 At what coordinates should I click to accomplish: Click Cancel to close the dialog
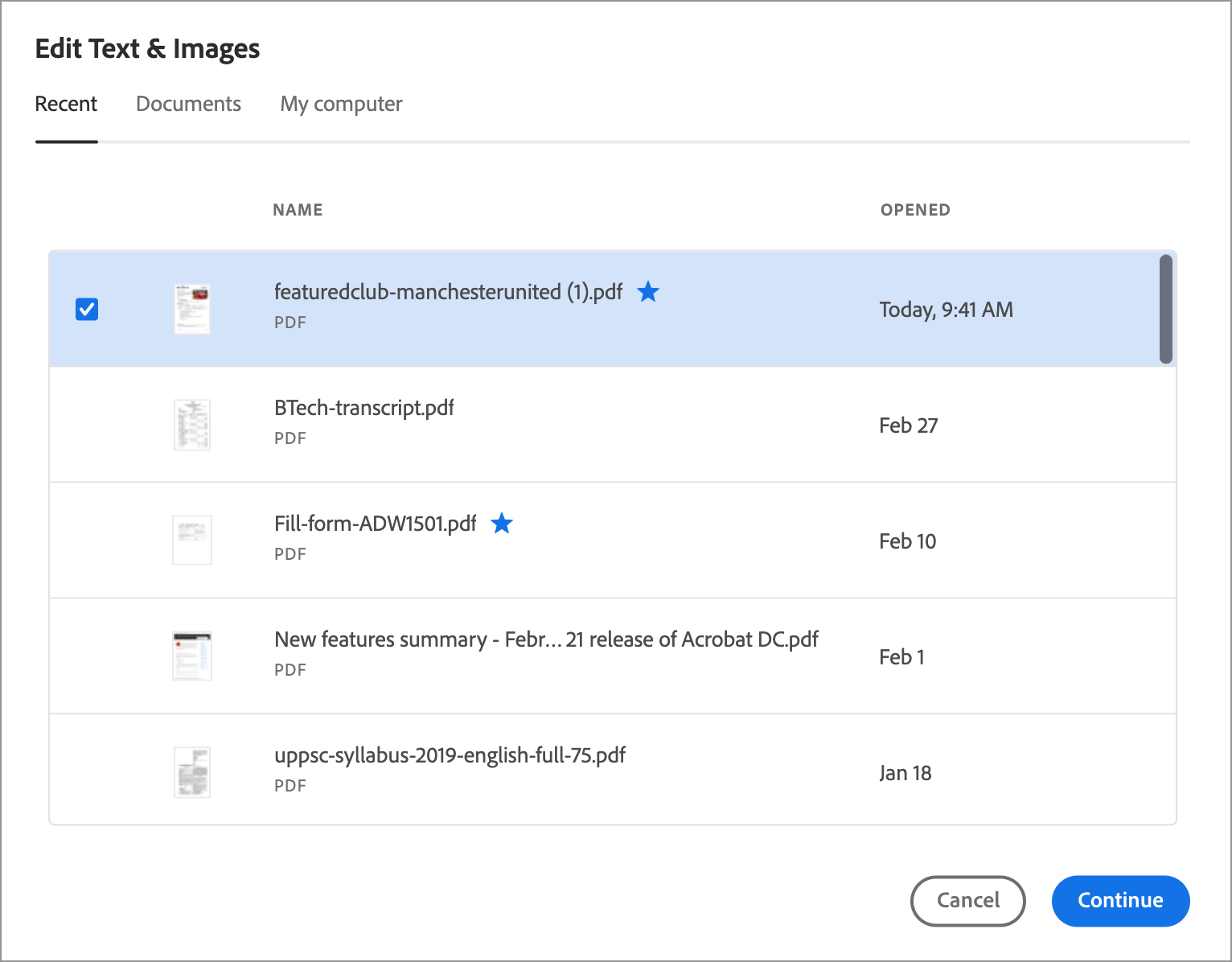[x=967, y=901]
